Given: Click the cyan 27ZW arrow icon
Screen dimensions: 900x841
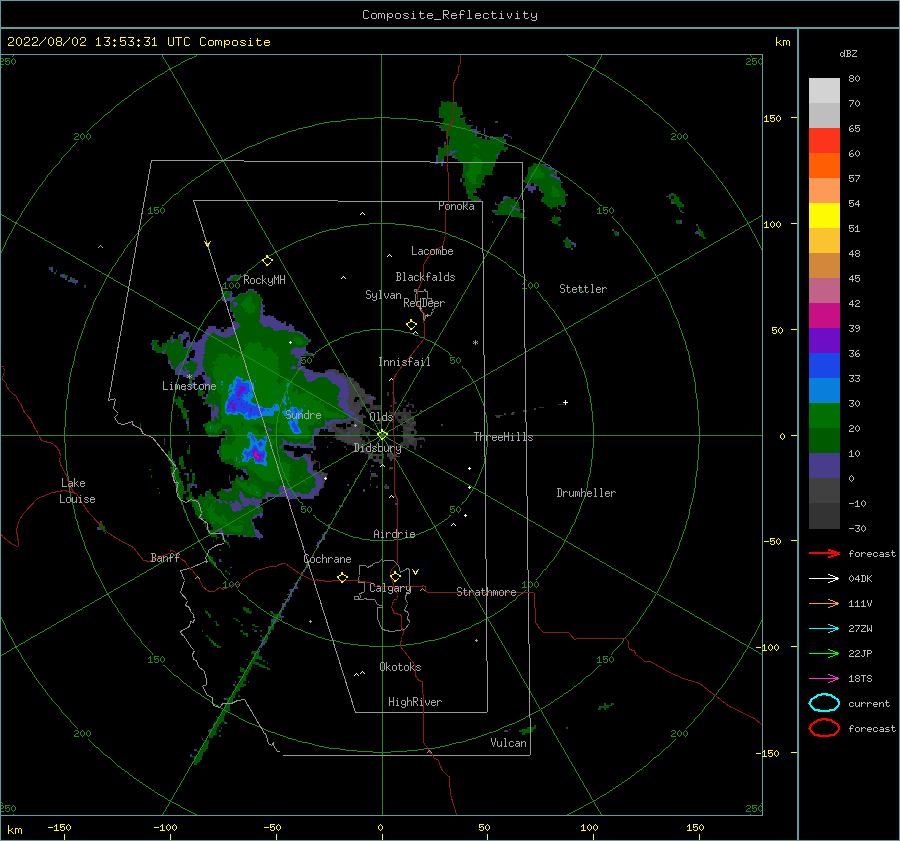Looking at the screenshot, I should tap(824, 629).
